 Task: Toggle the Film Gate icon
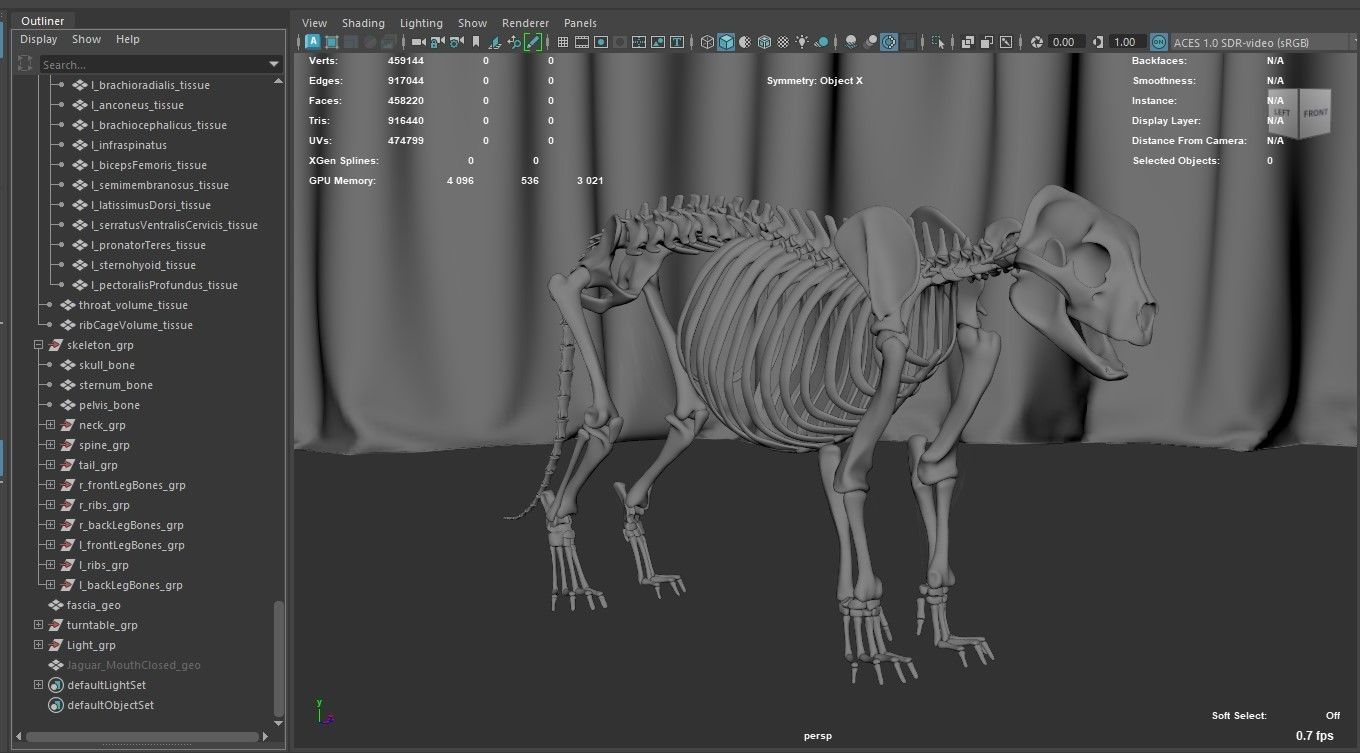coord(581,42)
